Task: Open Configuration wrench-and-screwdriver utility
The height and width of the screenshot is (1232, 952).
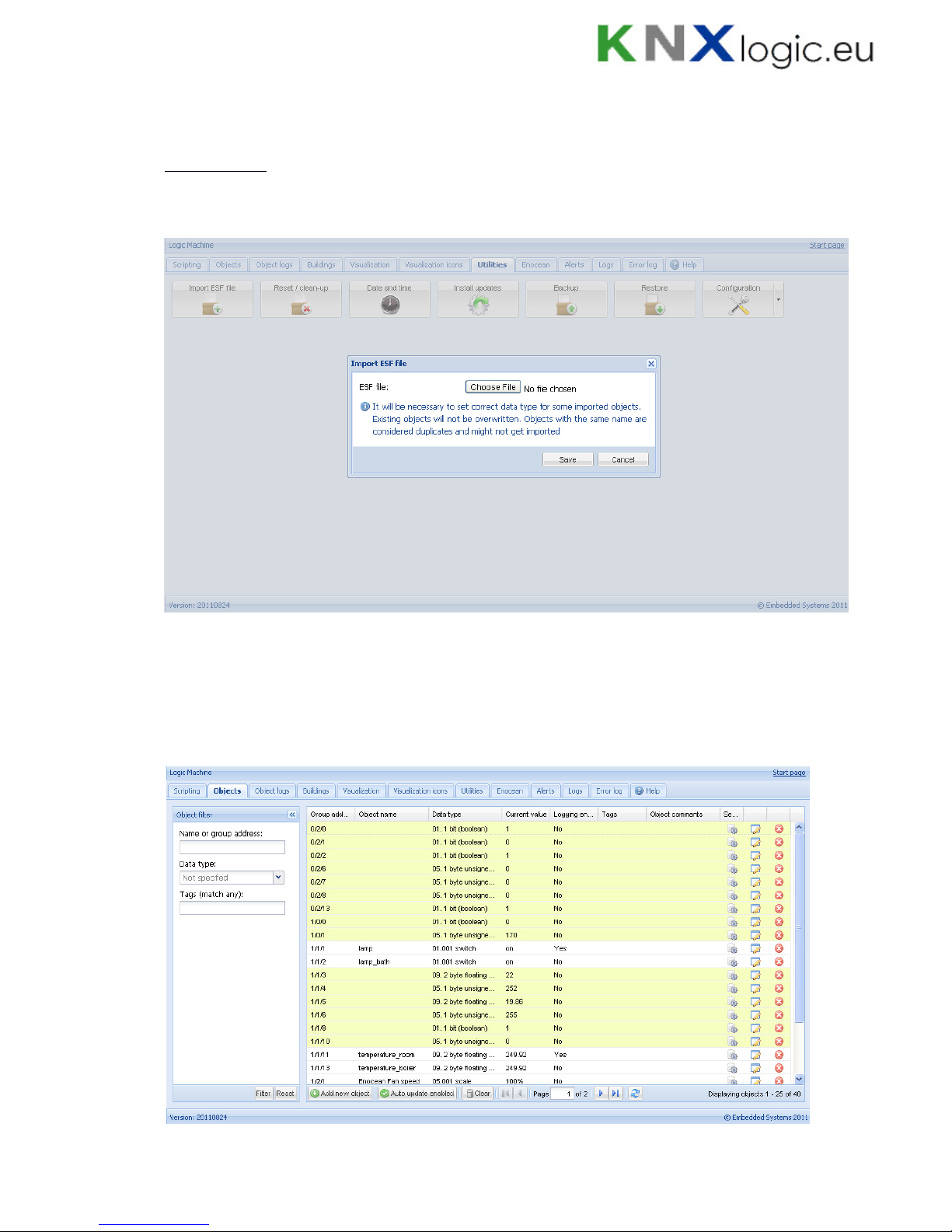Action: pyautogui.click(x=738, y=299)
